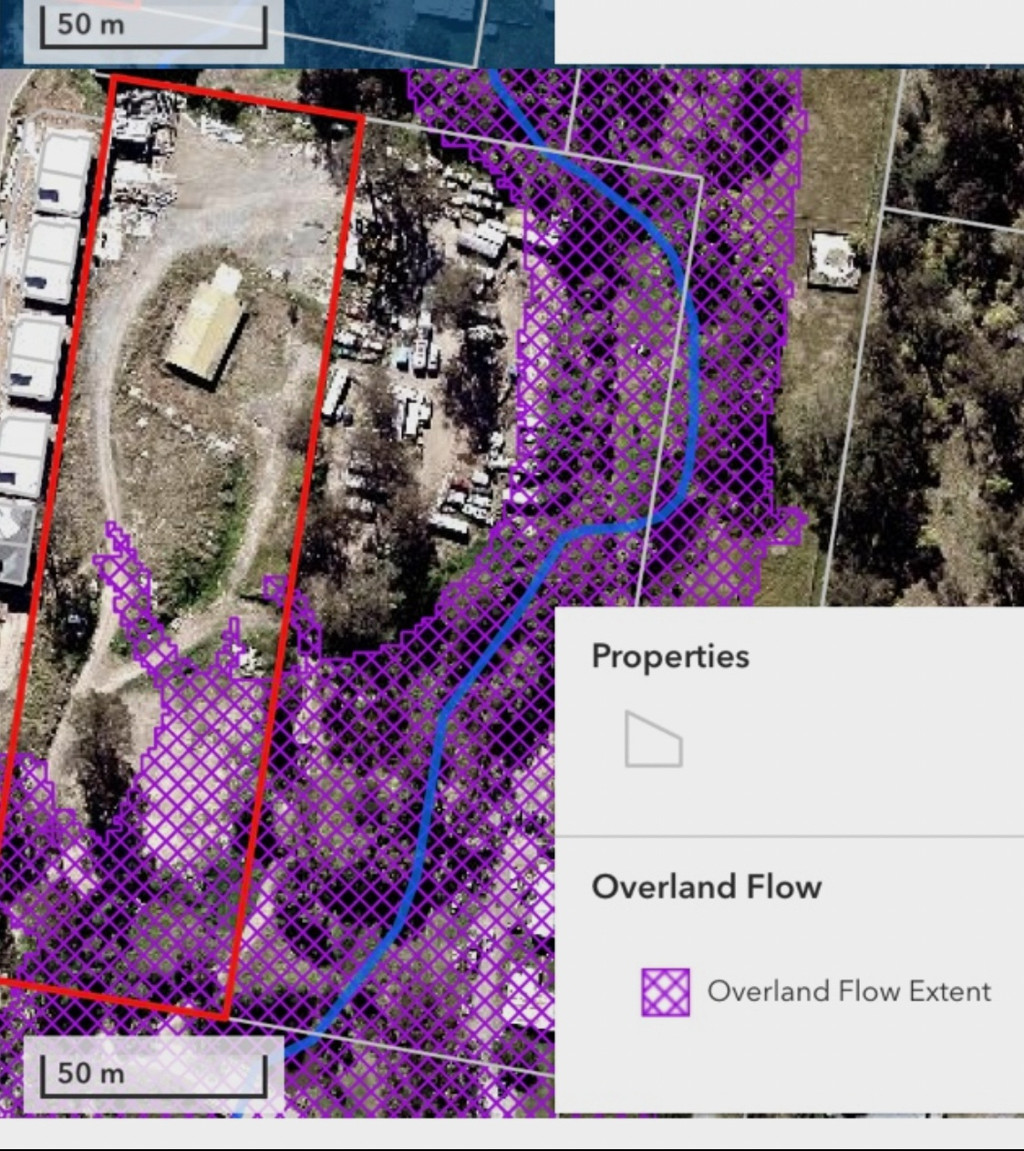
Task: Click the Properties polygon legend symbol
Action: point(653,739)
